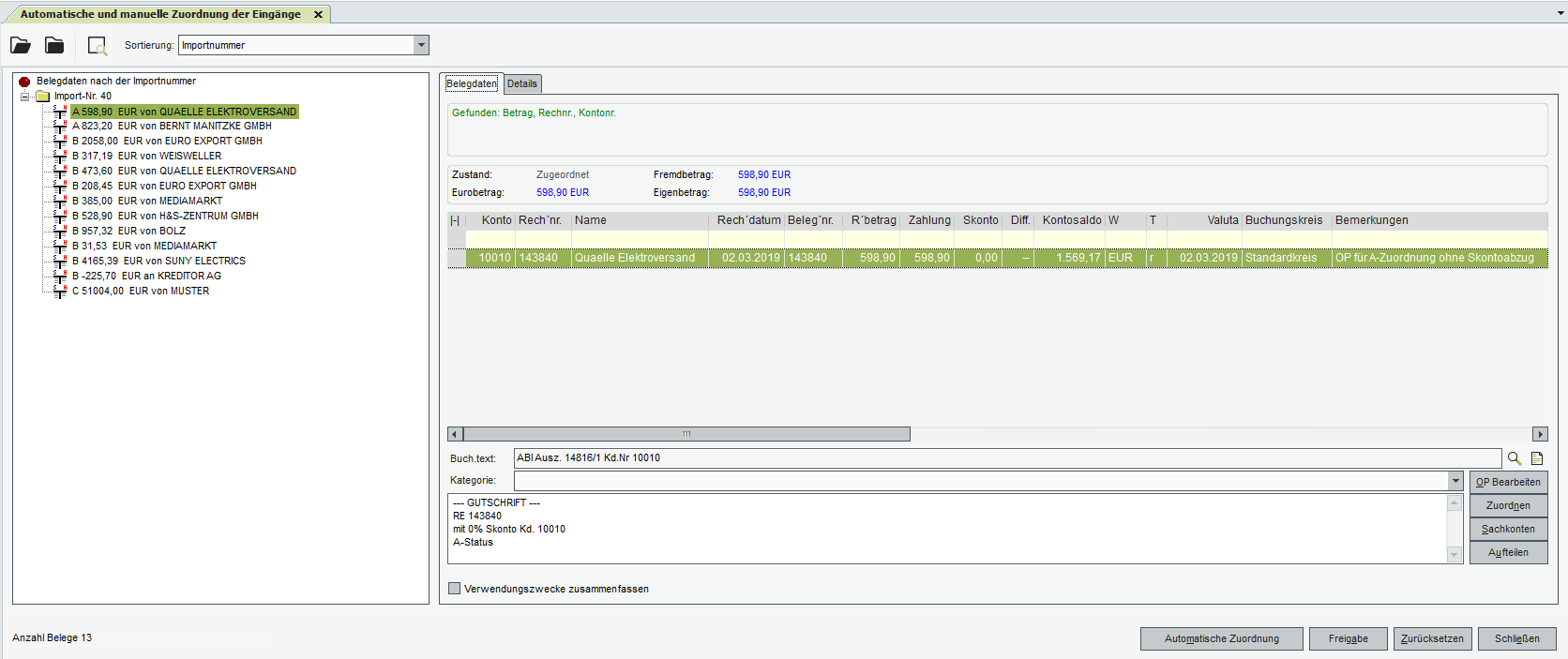The image size is (1568, 659).
Task: Click document icon next to Buch.text field
Action: [1537, 458]
